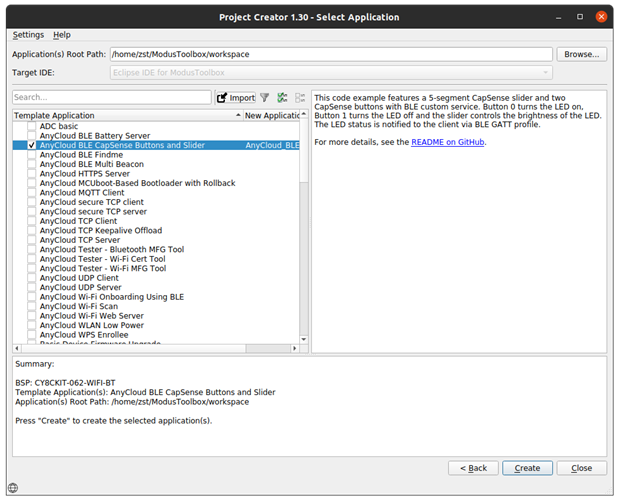Click the Create button

[527, 468]
